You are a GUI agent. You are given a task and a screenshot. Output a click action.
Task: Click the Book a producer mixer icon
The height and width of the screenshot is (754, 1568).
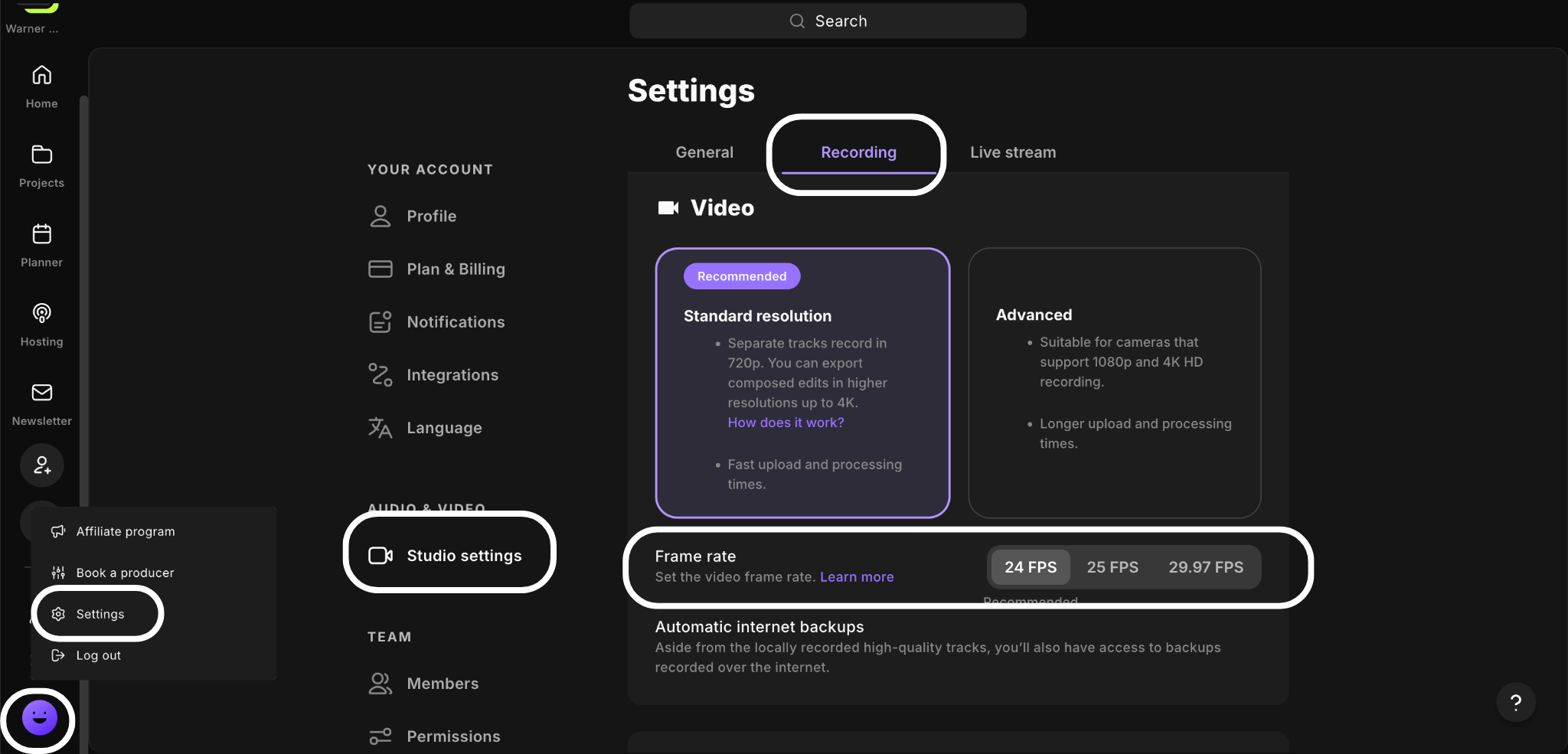tap(58, 573)
